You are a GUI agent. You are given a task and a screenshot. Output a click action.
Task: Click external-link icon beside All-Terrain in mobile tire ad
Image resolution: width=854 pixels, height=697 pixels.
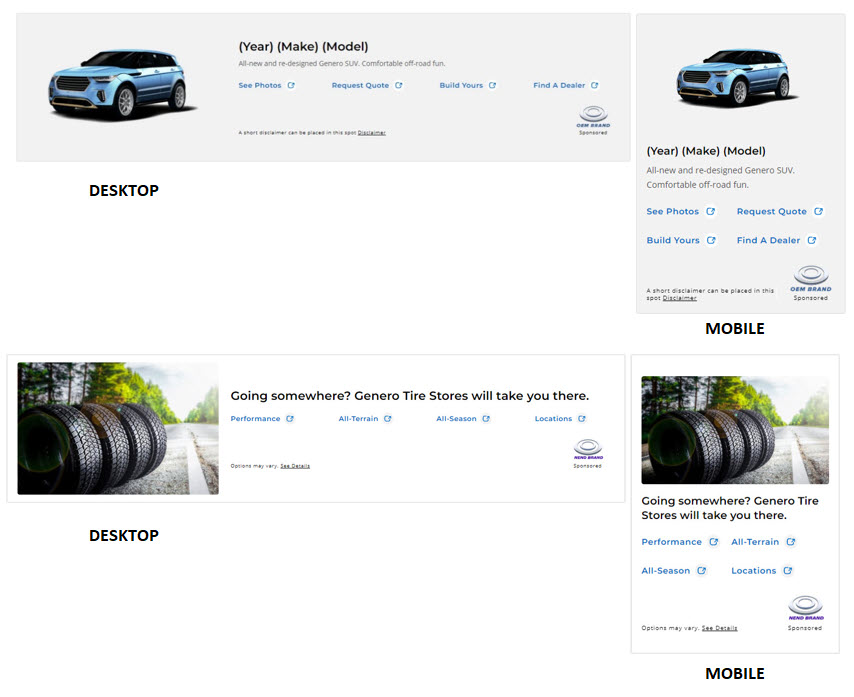pos(790,542)
